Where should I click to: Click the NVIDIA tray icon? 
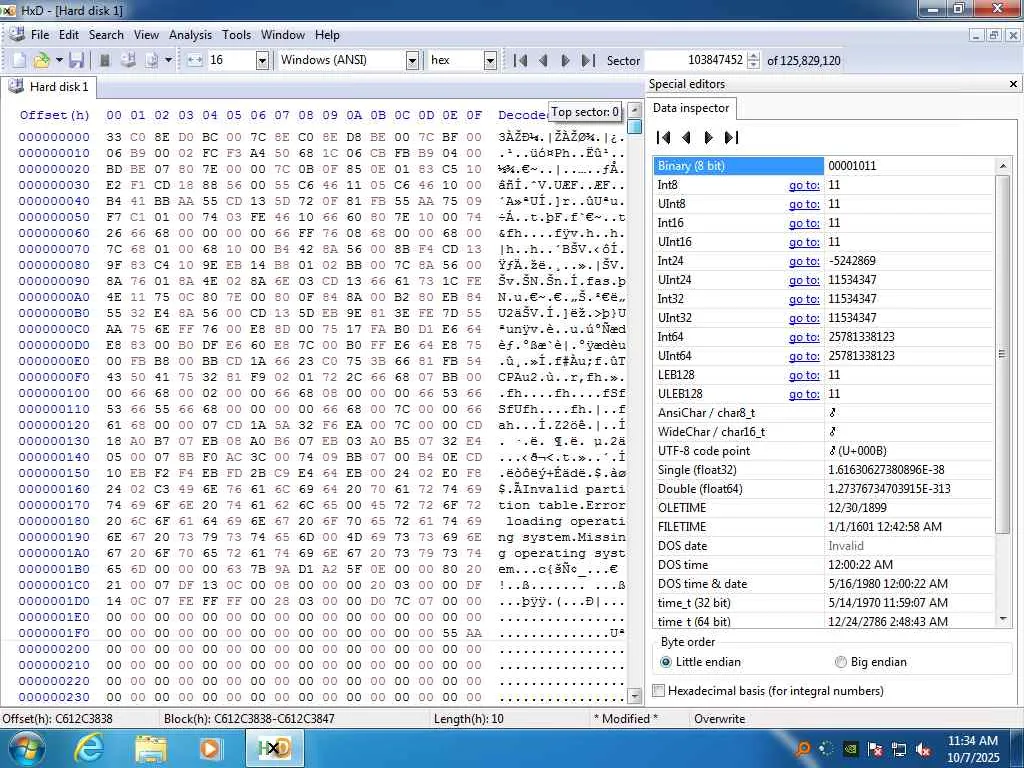pos(851,749)
